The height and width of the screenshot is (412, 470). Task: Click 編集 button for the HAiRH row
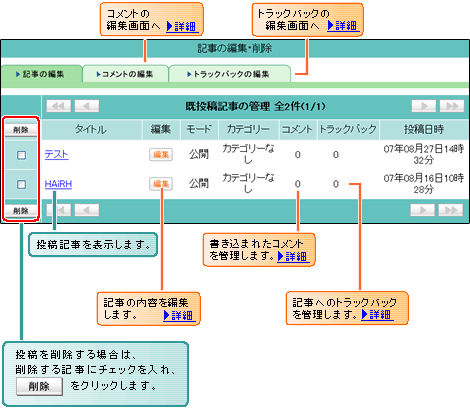161,184
